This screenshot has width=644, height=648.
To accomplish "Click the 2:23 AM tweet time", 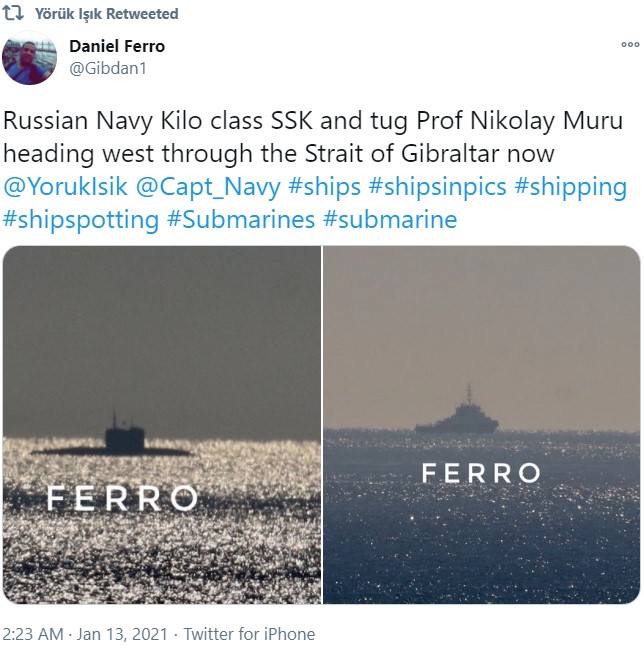I will point(35,634).
